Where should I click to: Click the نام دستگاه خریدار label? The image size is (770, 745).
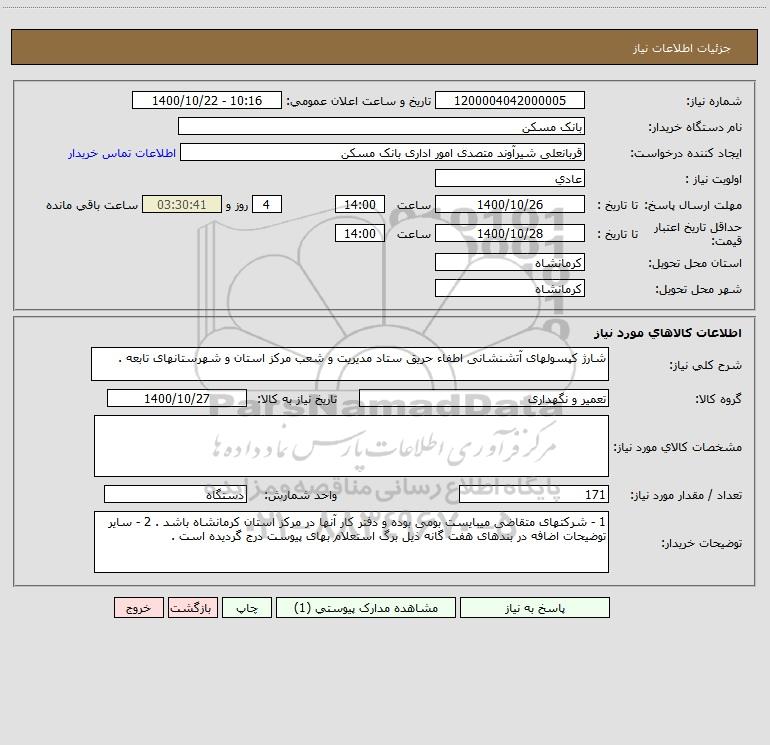(x=695, y=128)
